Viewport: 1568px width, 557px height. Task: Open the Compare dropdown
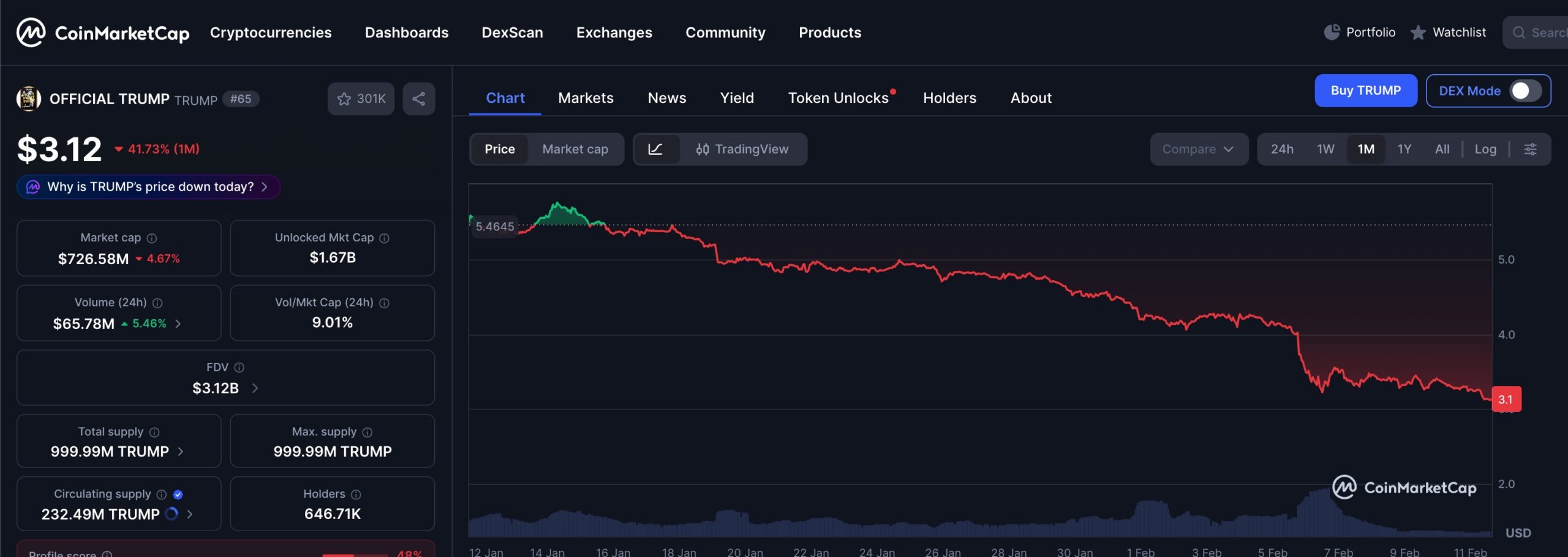coord(1199,149)
